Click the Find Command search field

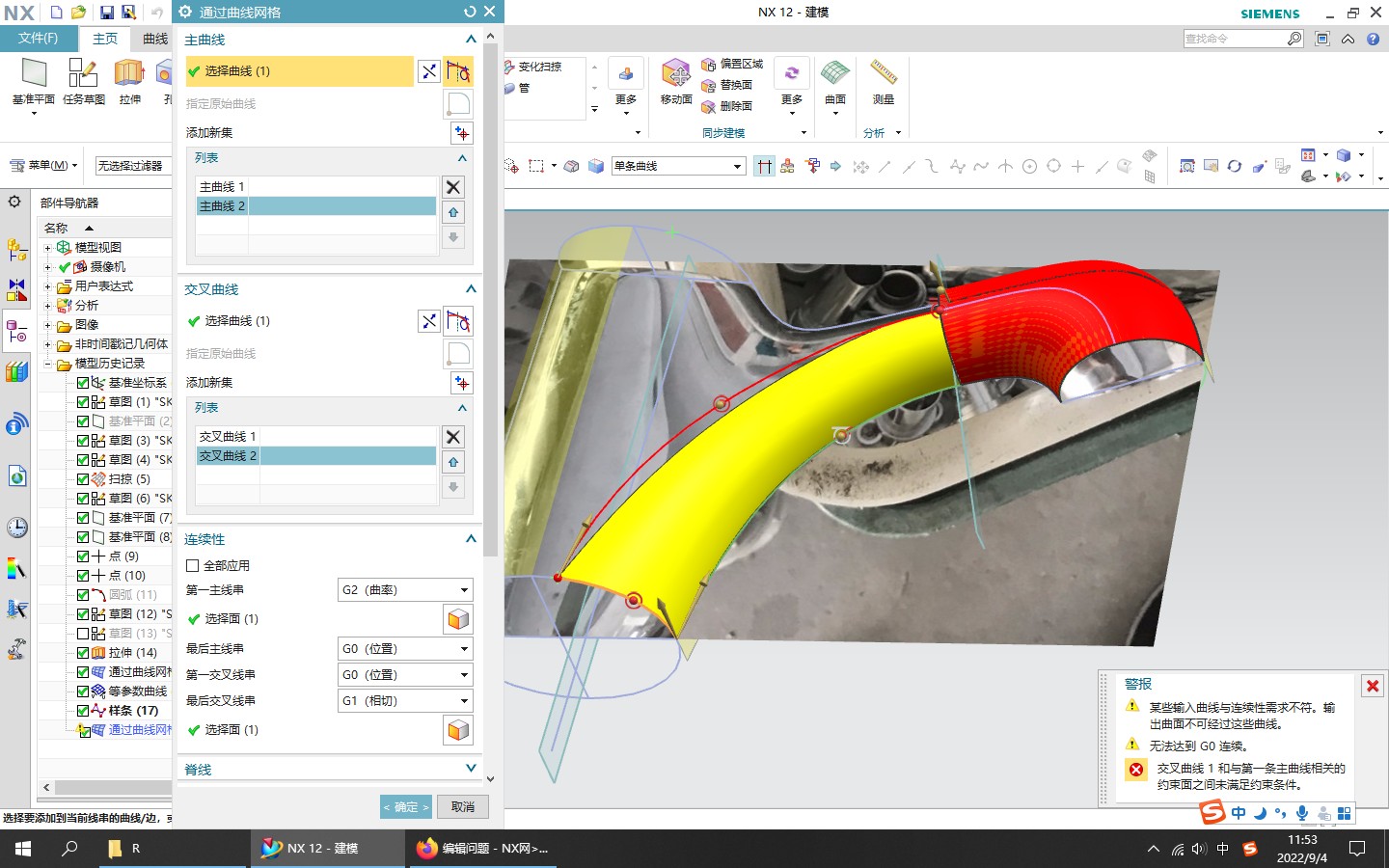[x=1235, y=39]
